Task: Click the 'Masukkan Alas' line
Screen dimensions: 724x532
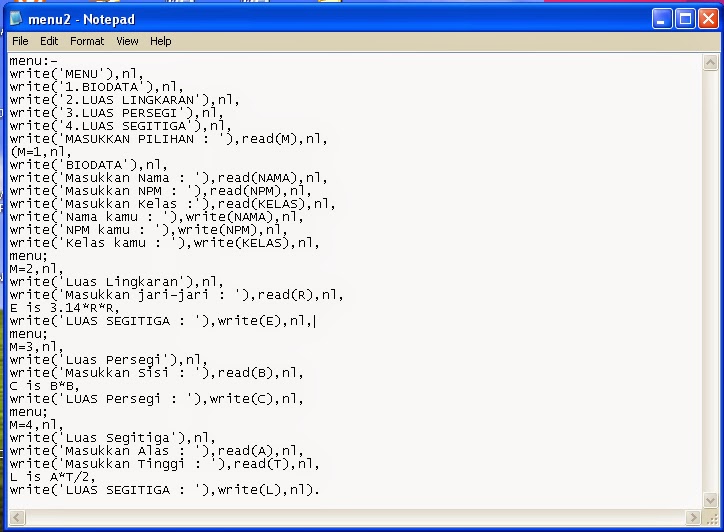Action: click(x=156, y=450)
